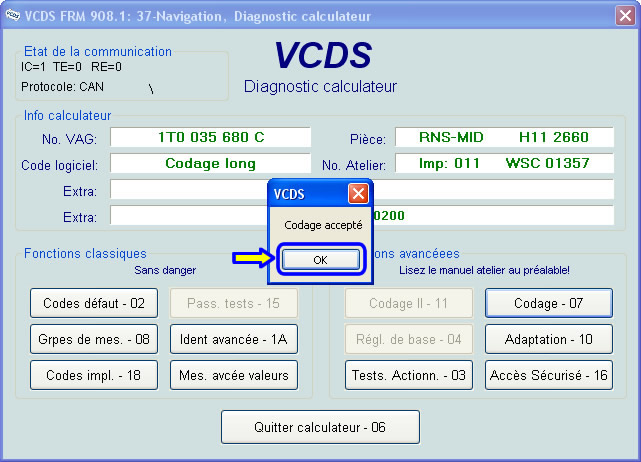The width and height of the screenshot is (641, 462).
Task: Open Grpes de mes. - 08
Action: tap(95, 339)
